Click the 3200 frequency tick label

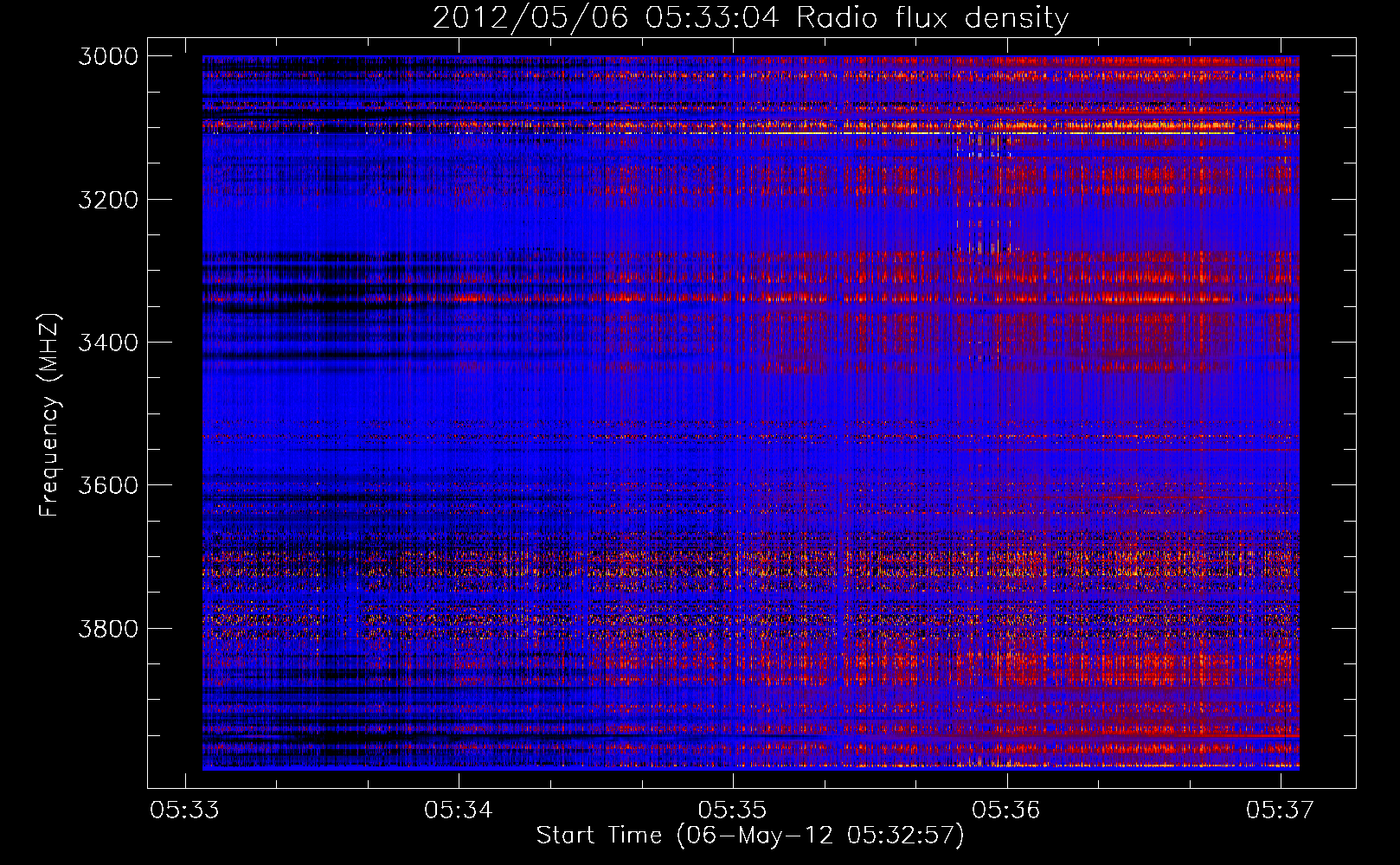pyautogui.click(x=108, y=200)
